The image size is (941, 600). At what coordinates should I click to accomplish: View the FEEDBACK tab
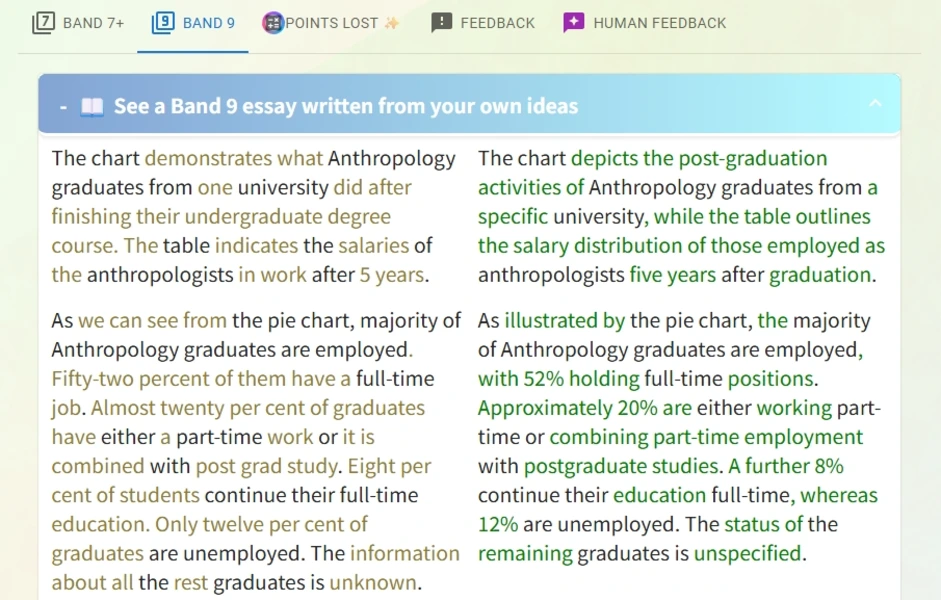click(495, 22)
